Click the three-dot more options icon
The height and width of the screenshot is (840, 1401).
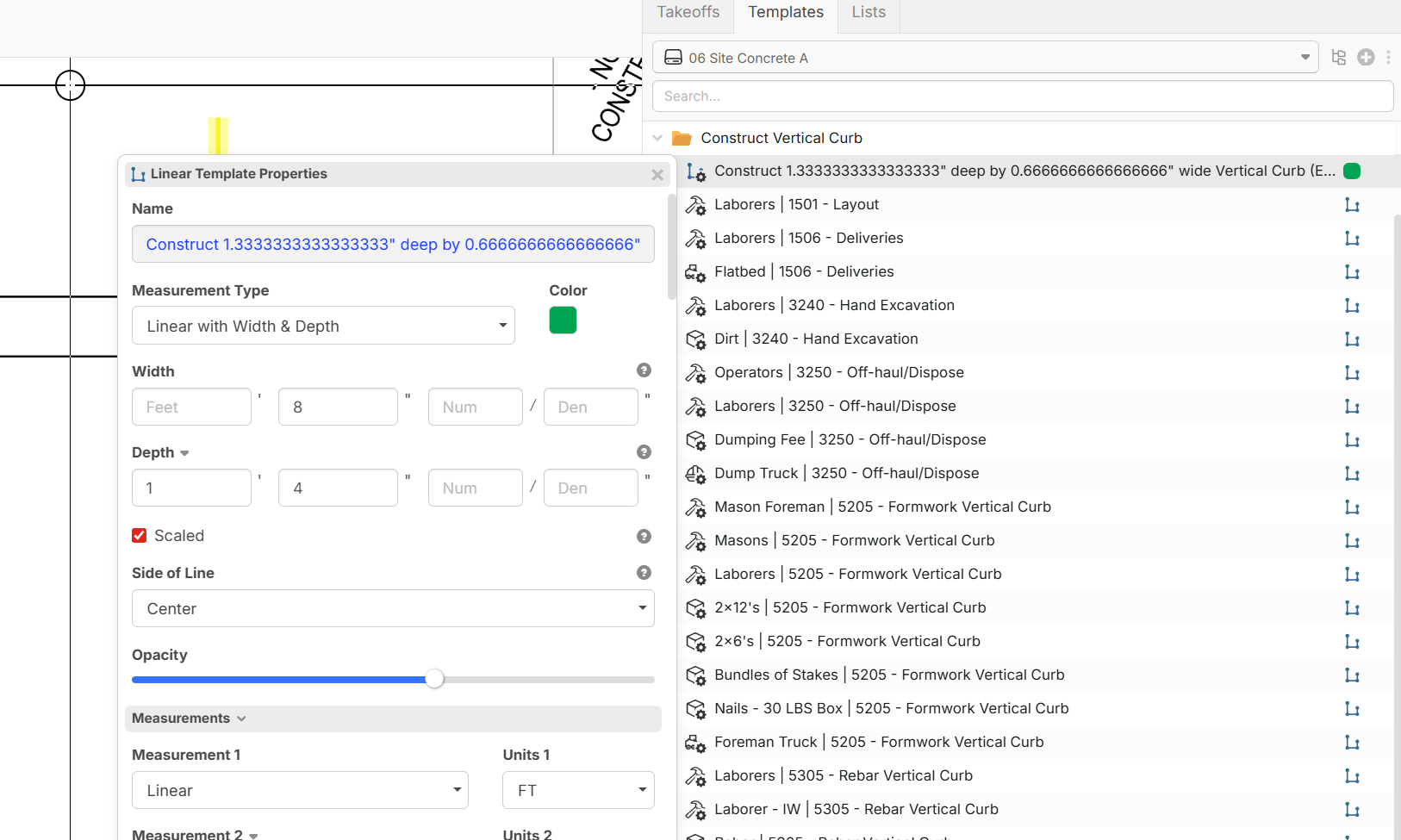pos(1388,58)
